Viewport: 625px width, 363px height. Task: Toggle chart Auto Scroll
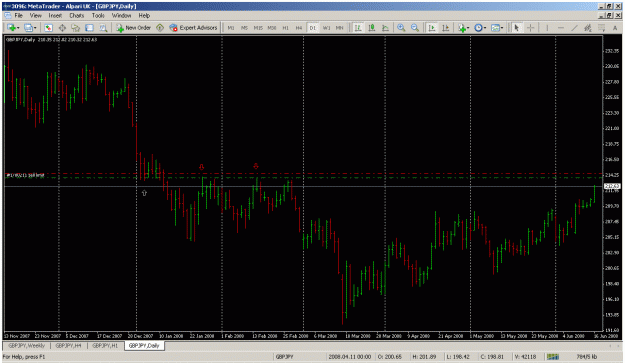pyautogui.click(x=432, y=27)
